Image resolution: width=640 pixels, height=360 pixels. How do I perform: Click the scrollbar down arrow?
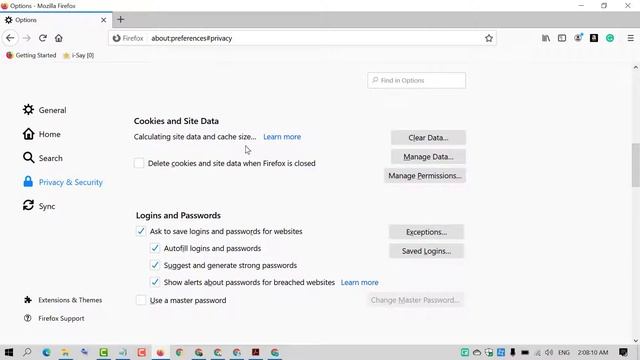pos(636,341)
